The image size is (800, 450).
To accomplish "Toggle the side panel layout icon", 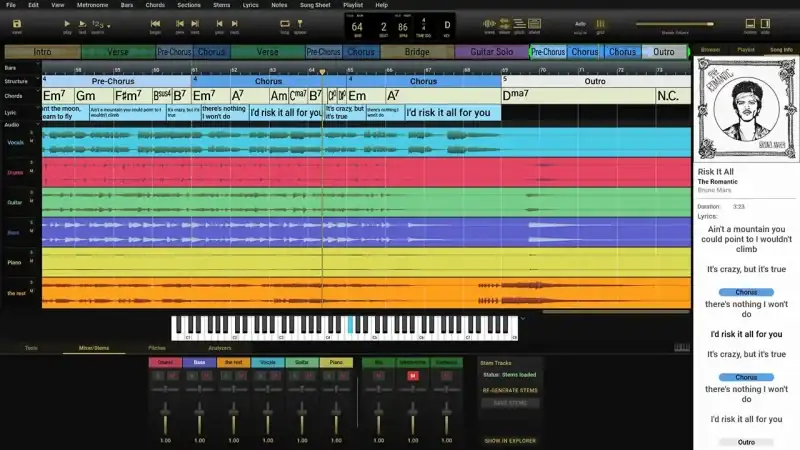I will (x=765, y=23).
